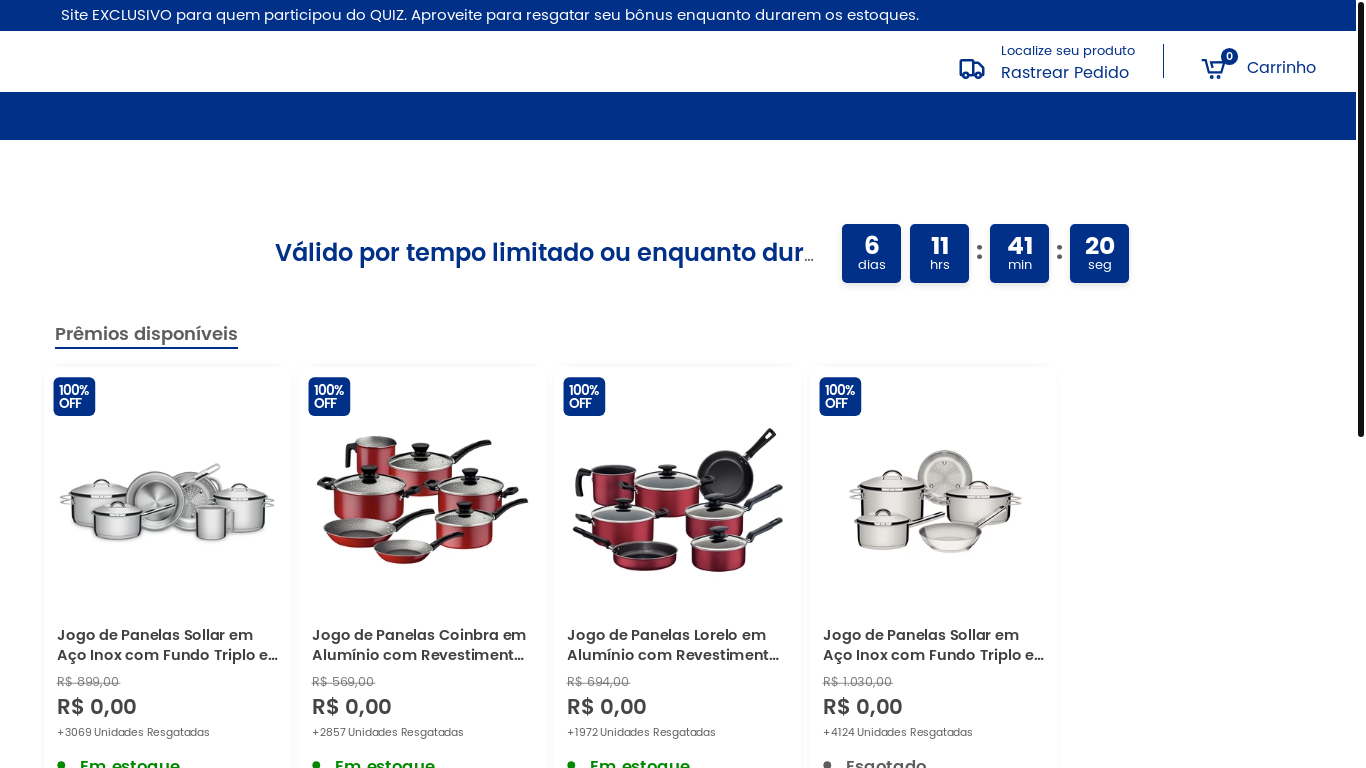
Task: Click the 100% OFF badge on Coimbra set
Action: pos(329,397)
